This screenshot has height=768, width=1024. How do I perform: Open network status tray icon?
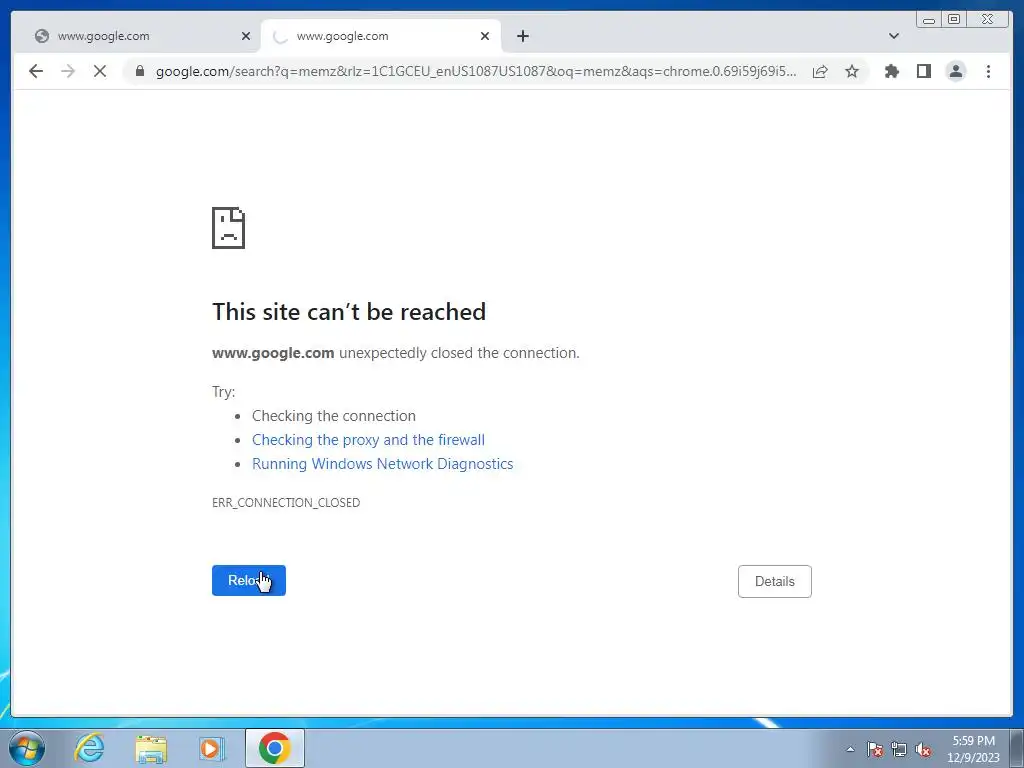click(x=899, y=749)
